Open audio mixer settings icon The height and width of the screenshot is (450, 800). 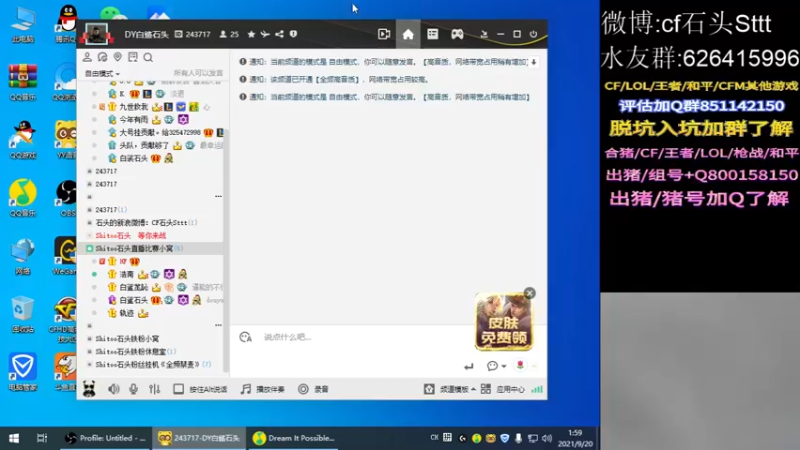coord(155,389)
